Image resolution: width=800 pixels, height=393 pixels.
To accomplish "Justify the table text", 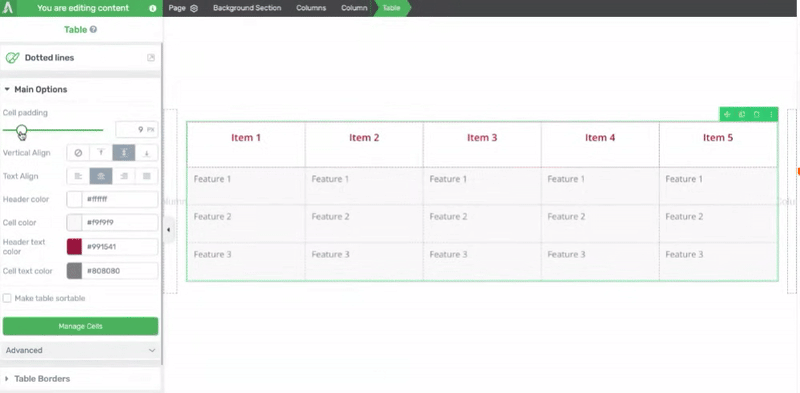I will point(146,176).
